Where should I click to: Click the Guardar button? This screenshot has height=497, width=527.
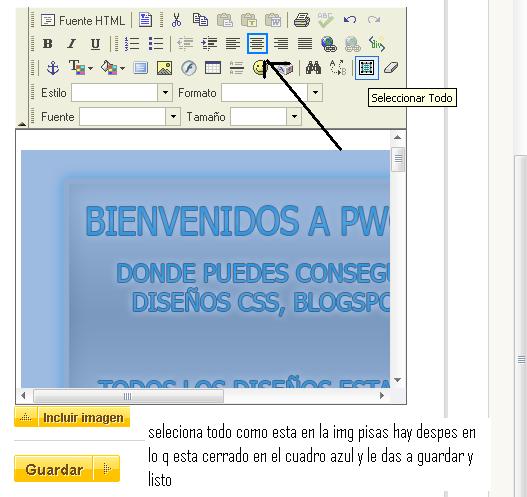67,469
